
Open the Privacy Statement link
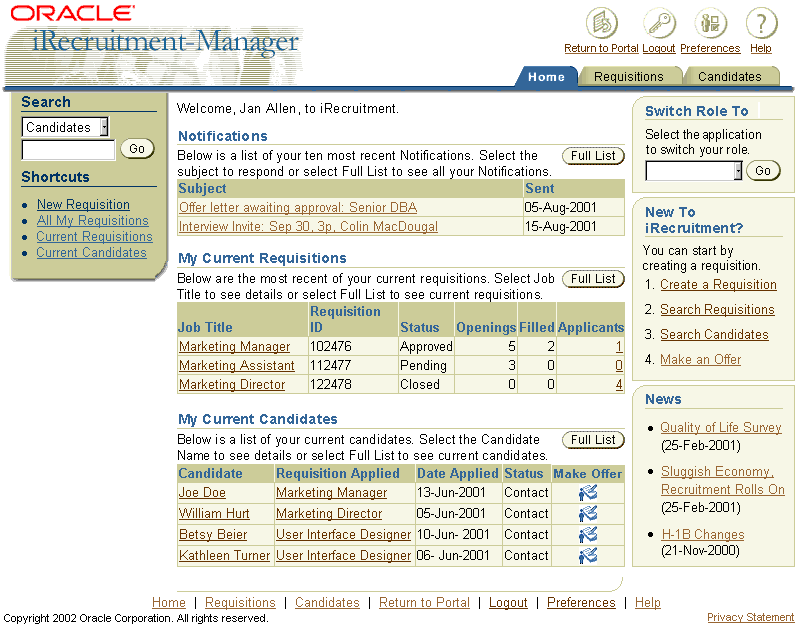pos(751,618)
